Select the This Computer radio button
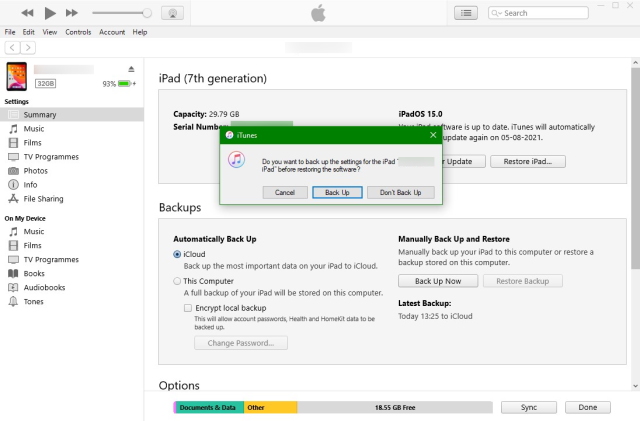The height and width of the screenshot is (421, 640). point(177,281)
